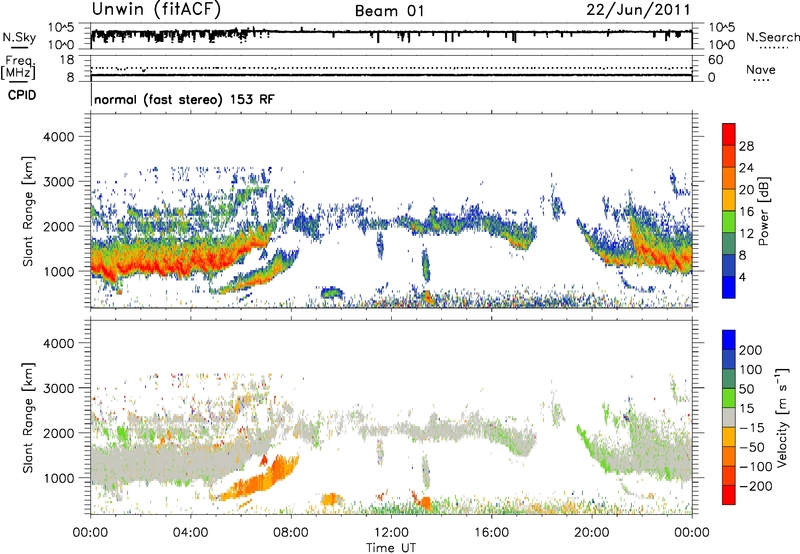This screenshot has width=800, height=554.
Task: Click the "Slant Range [km]" label of the velocity panel
Action: tap(28, 417)
